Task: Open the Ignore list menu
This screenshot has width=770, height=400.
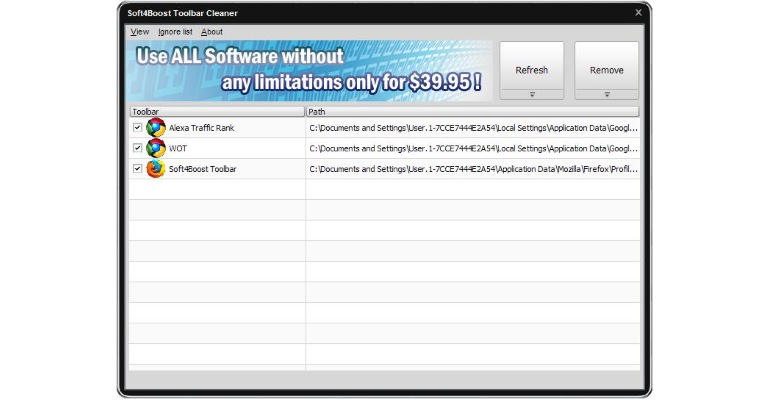Action: point(175,32)
